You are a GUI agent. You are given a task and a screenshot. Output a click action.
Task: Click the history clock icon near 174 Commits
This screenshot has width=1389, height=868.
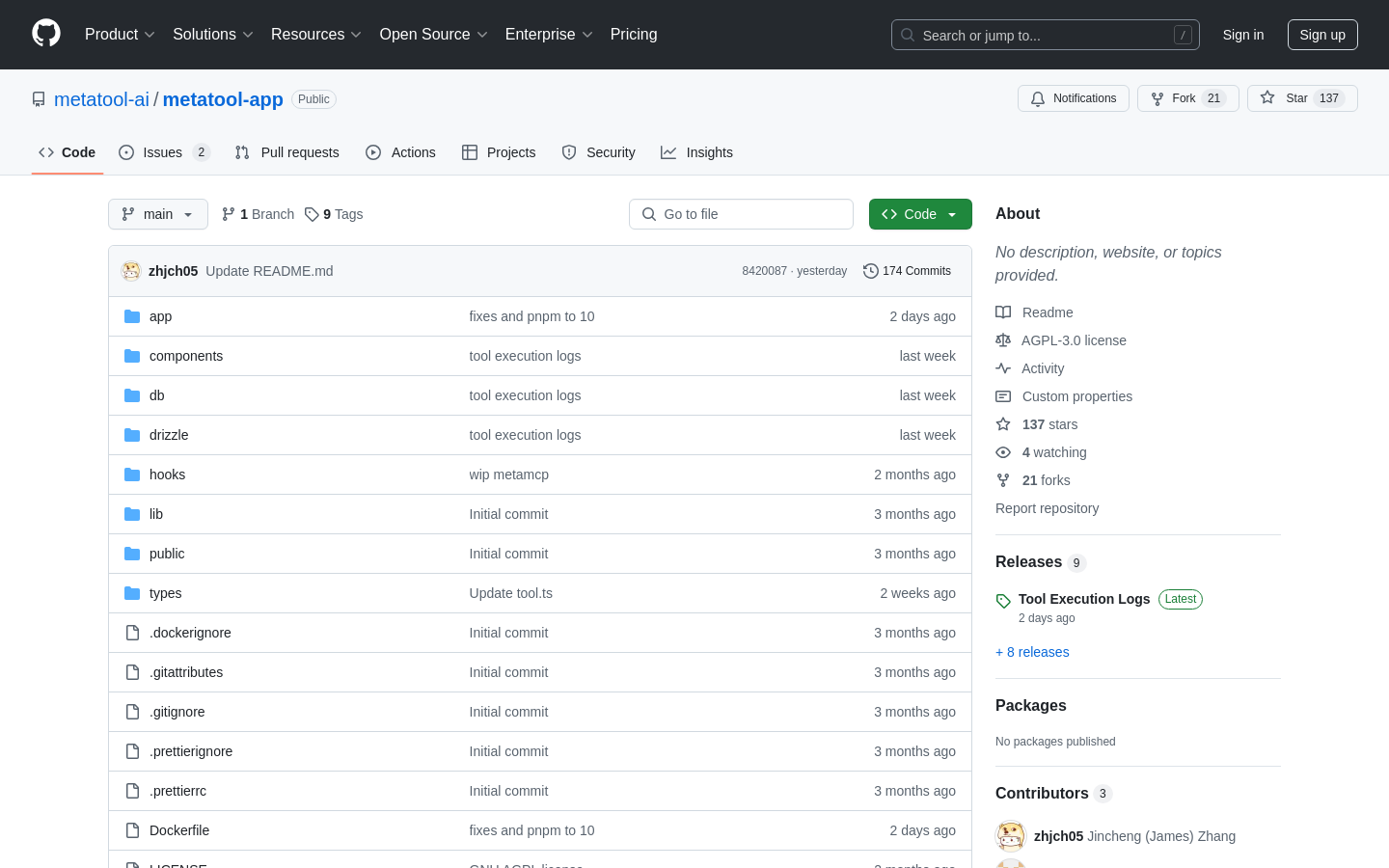[x=870, y=271]
